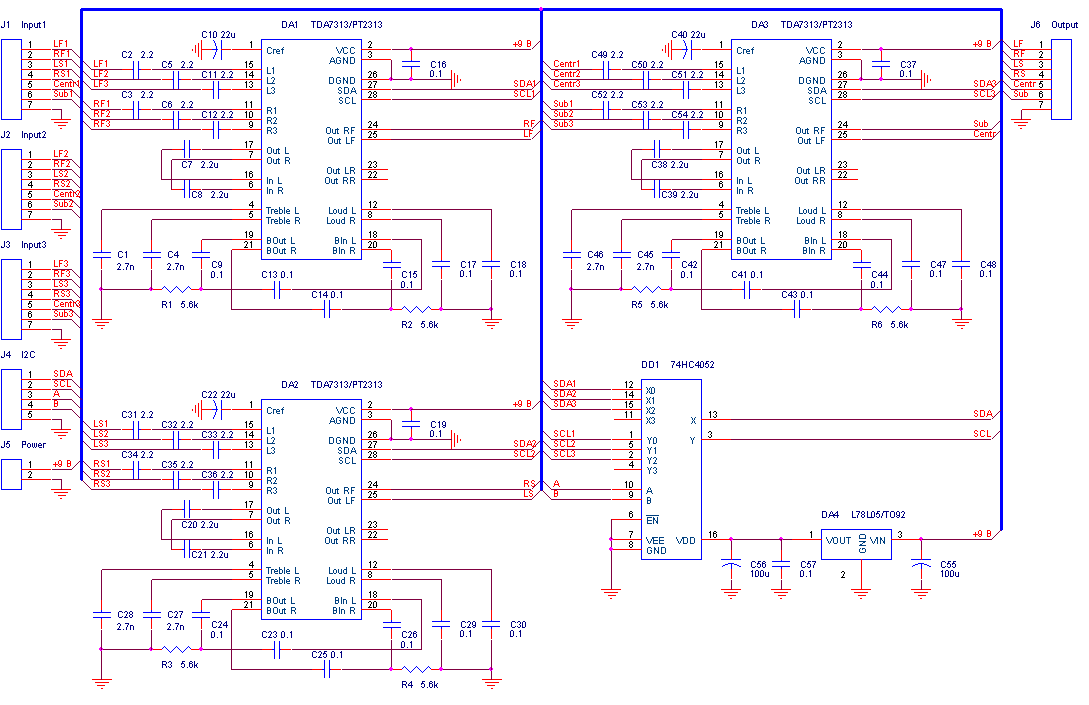Click capacitor C10 22u on Cref

pyautogui.click(x=217, y=49)
